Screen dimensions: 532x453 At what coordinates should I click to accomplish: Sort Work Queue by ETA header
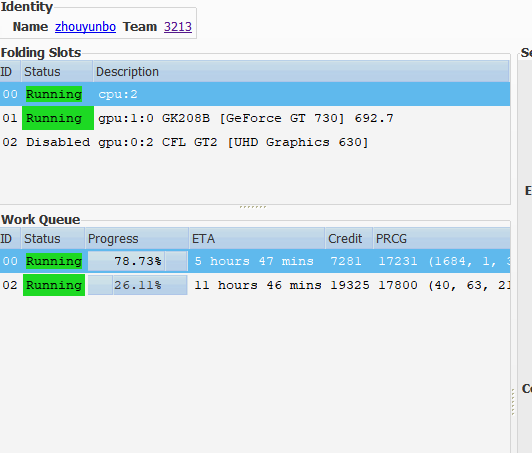(x=257, y=239)
